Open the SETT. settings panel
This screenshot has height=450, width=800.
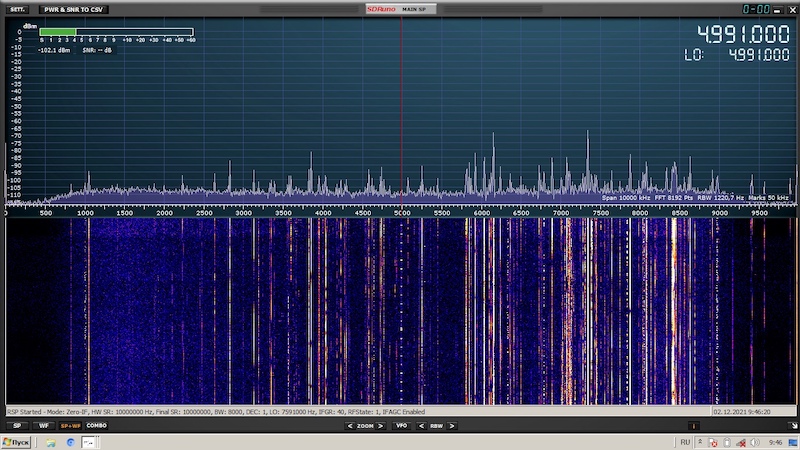tap(17, 9)
